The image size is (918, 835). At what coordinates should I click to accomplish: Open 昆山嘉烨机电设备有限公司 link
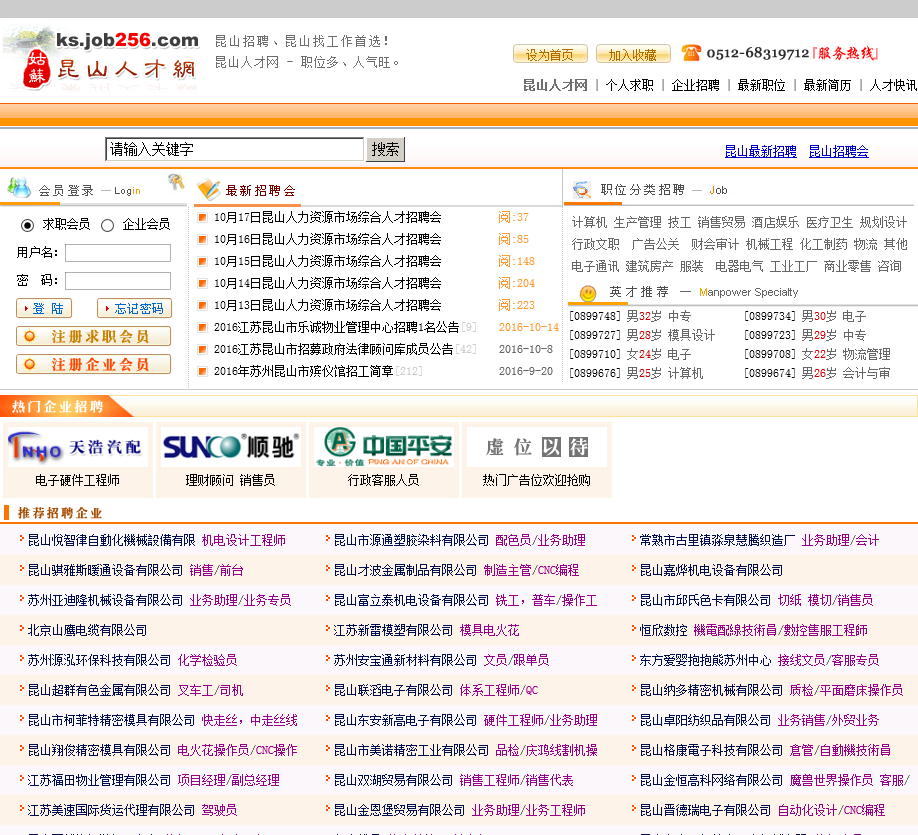point(711,570)
